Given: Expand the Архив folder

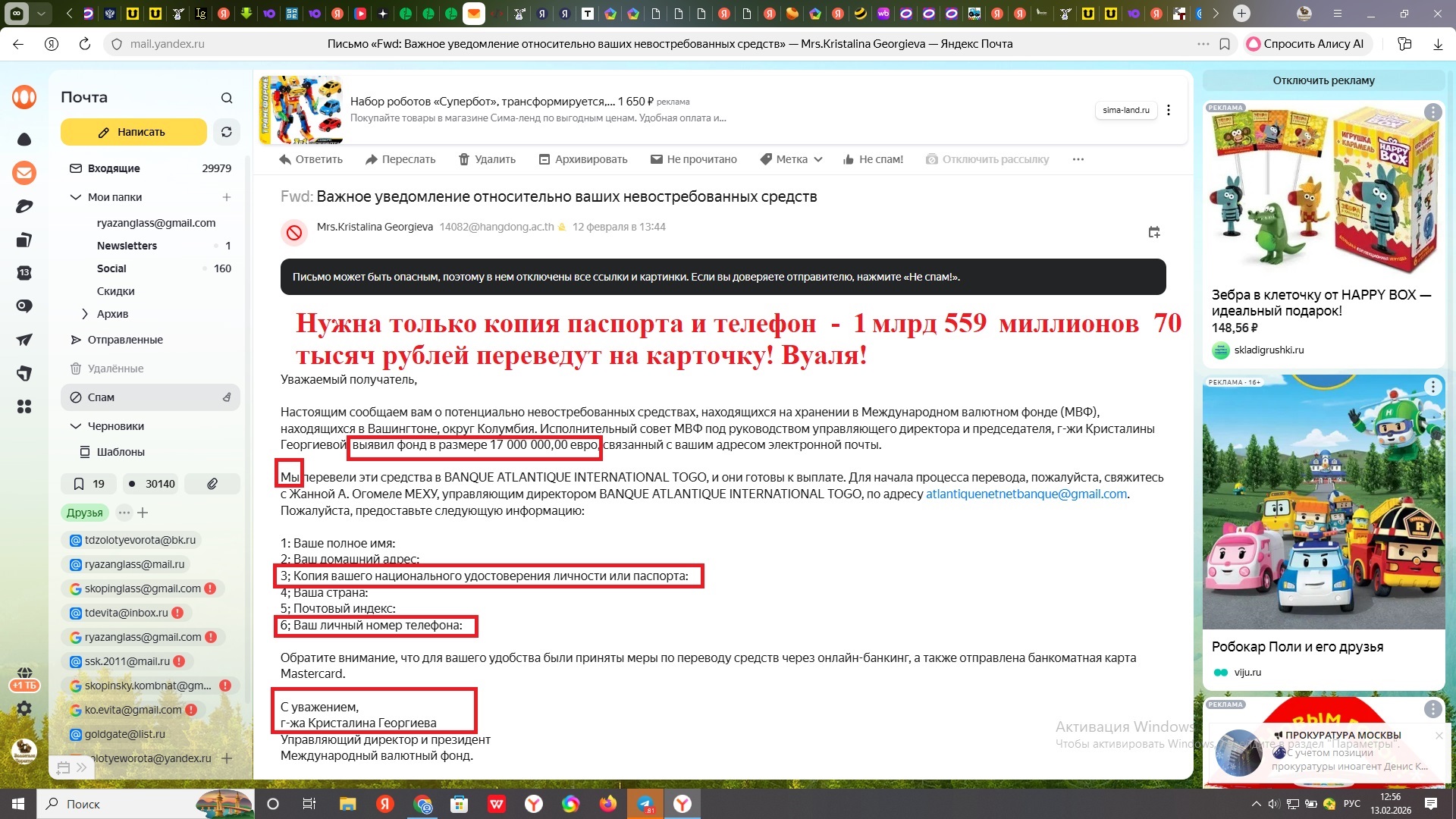Looking at the screenshot, I should pyautogui.click(x=85, y=314).
